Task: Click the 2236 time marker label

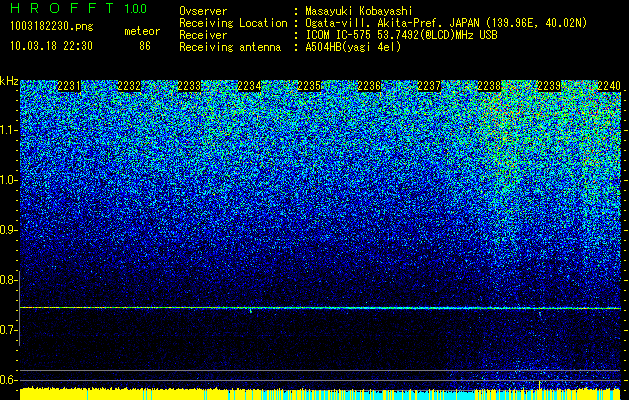Action: click(369, 86)
